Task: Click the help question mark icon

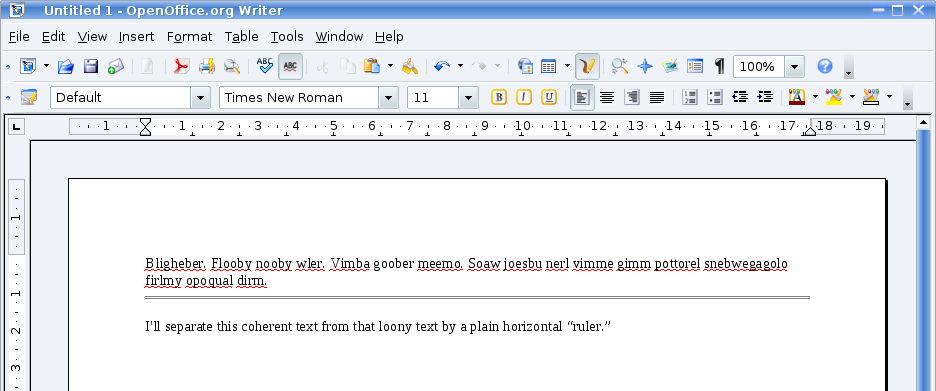Action: coord(825,66)
